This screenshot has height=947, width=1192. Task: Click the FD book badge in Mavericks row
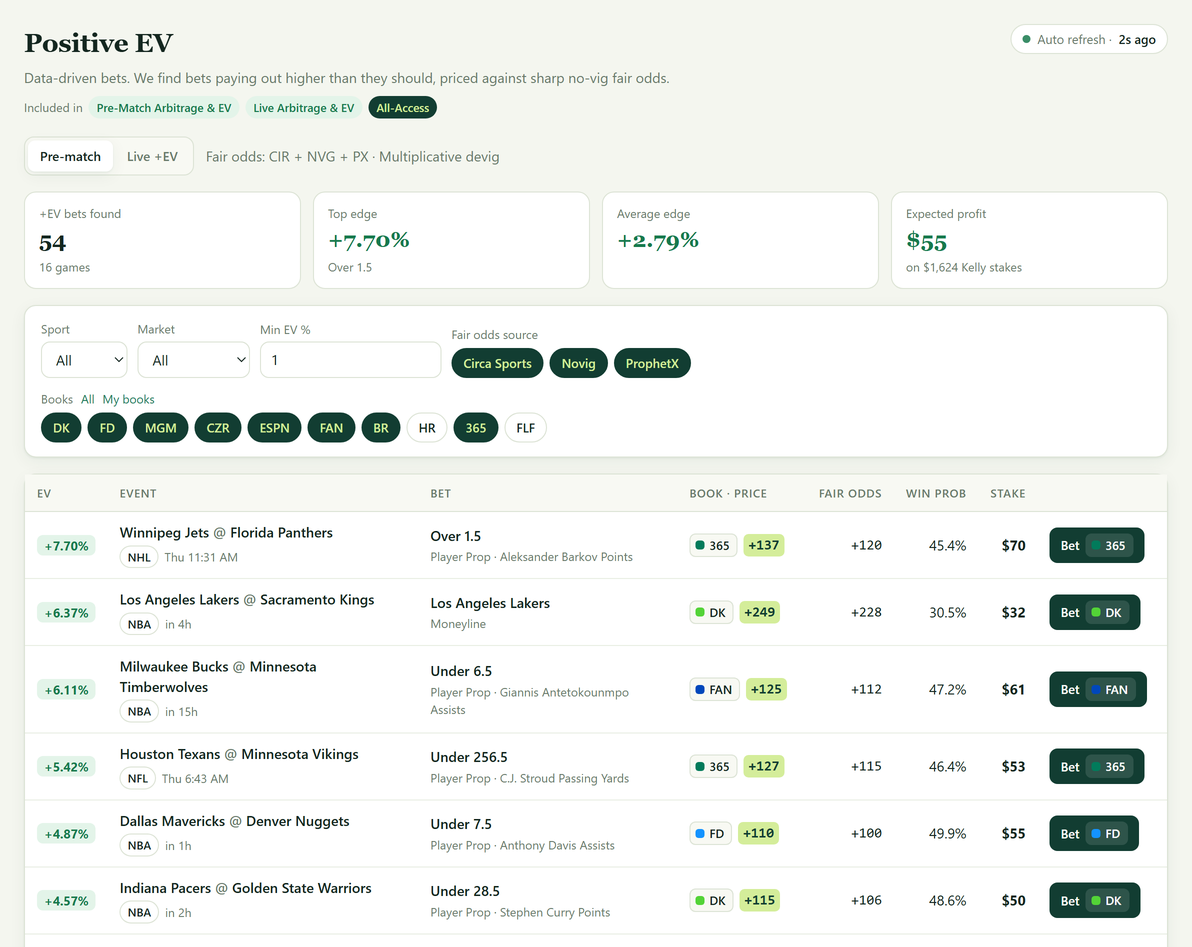coord(710,833)
